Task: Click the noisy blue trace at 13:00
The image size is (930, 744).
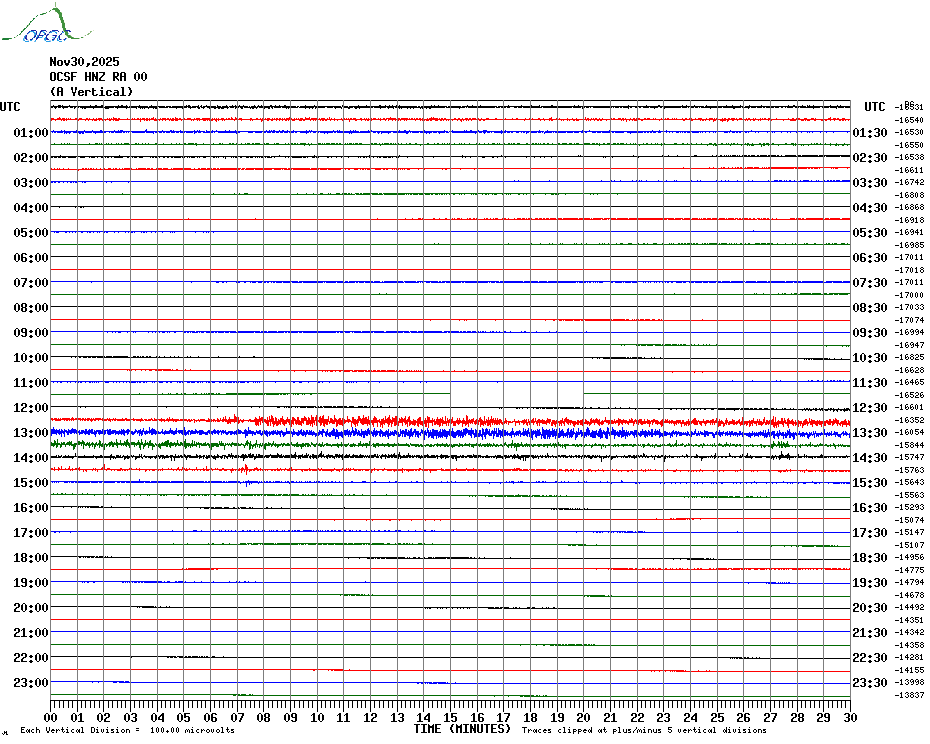Action: coord(451,433)
